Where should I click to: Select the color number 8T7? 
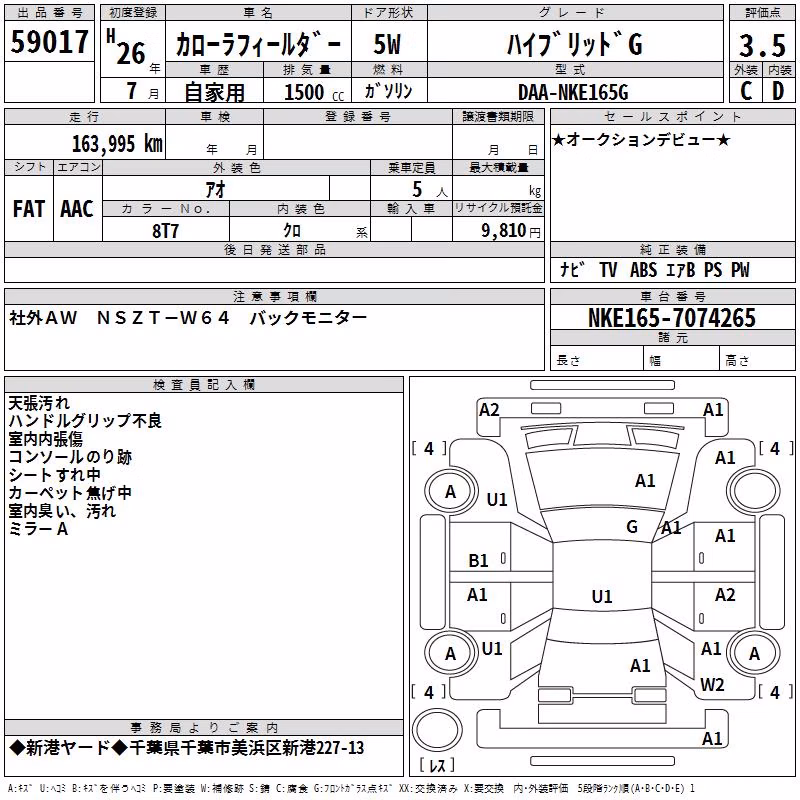165,231
